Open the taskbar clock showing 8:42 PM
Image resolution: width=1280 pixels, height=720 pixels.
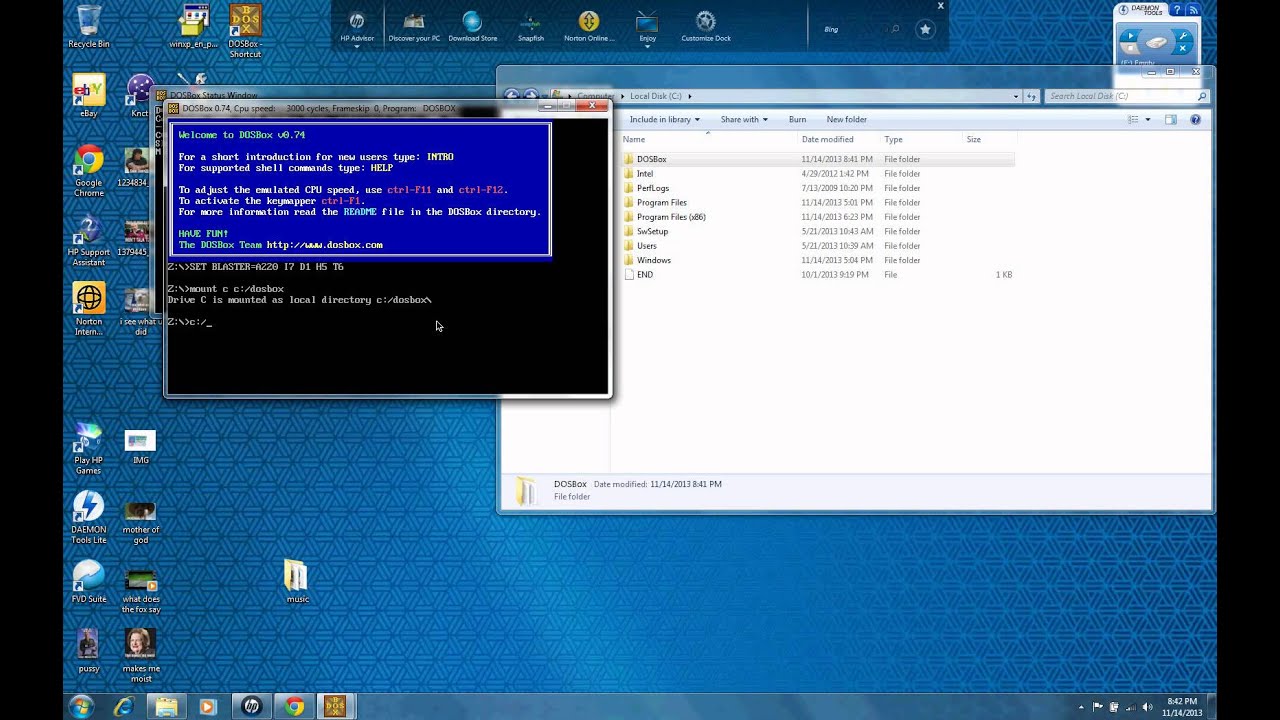click(x=1182, y=707)
